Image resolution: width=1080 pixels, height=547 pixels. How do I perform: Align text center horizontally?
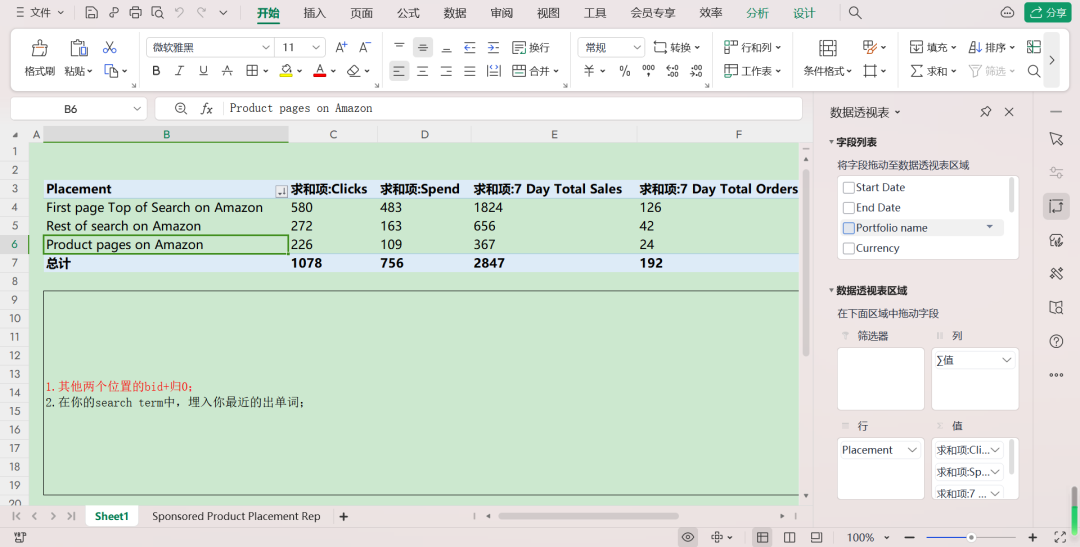pos(423,71)
